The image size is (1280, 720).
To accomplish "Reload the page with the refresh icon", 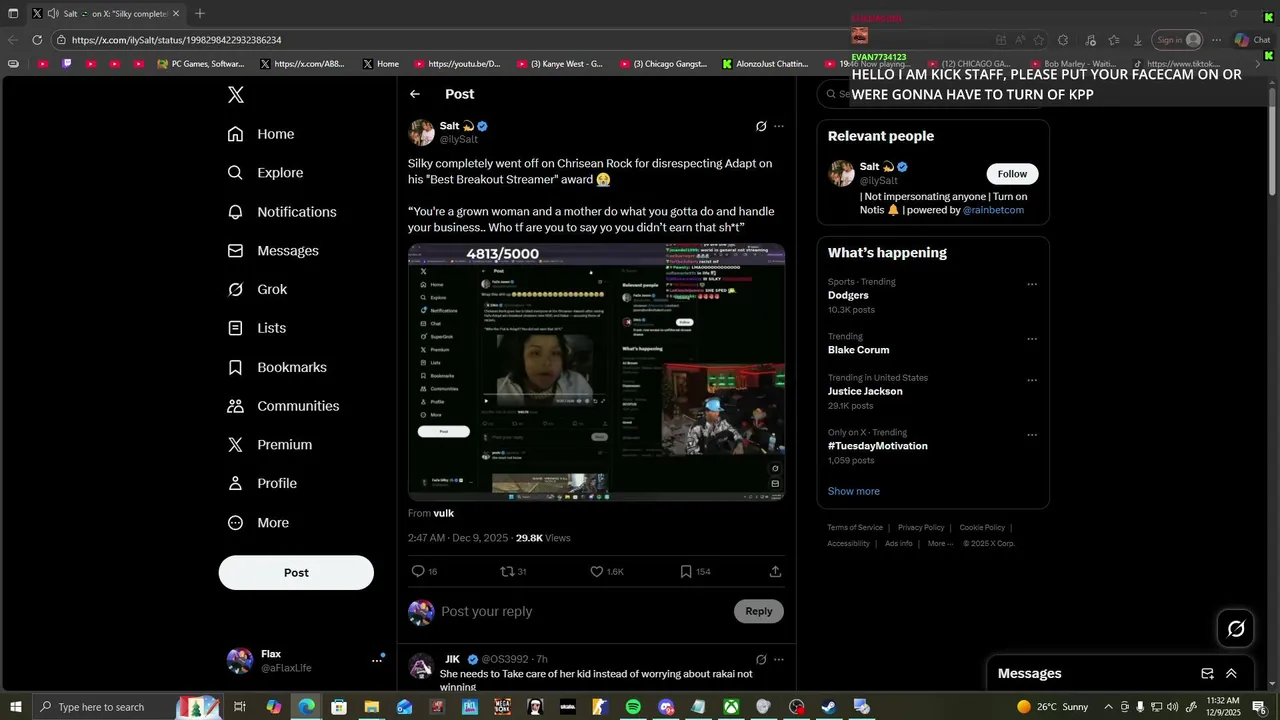I will click(37, 40).
